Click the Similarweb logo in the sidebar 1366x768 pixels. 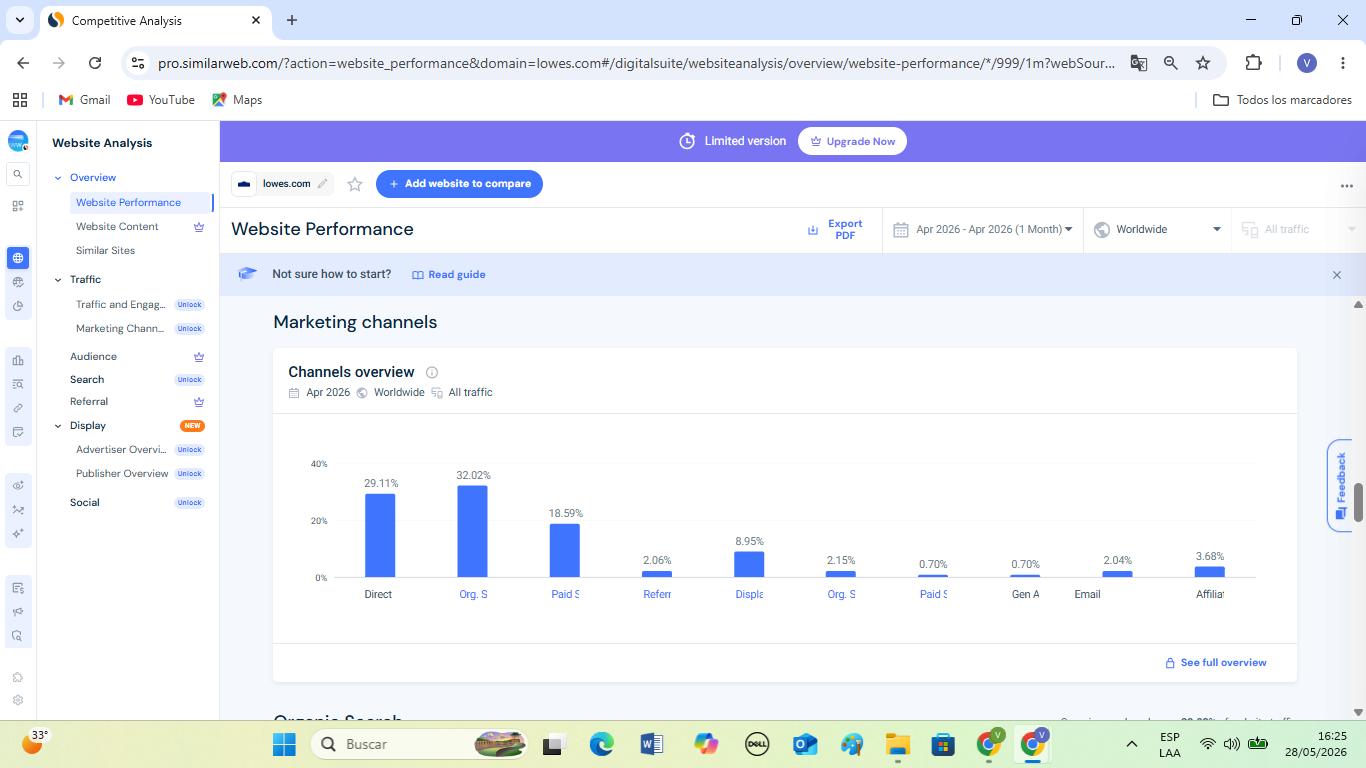tap(18, 141)
